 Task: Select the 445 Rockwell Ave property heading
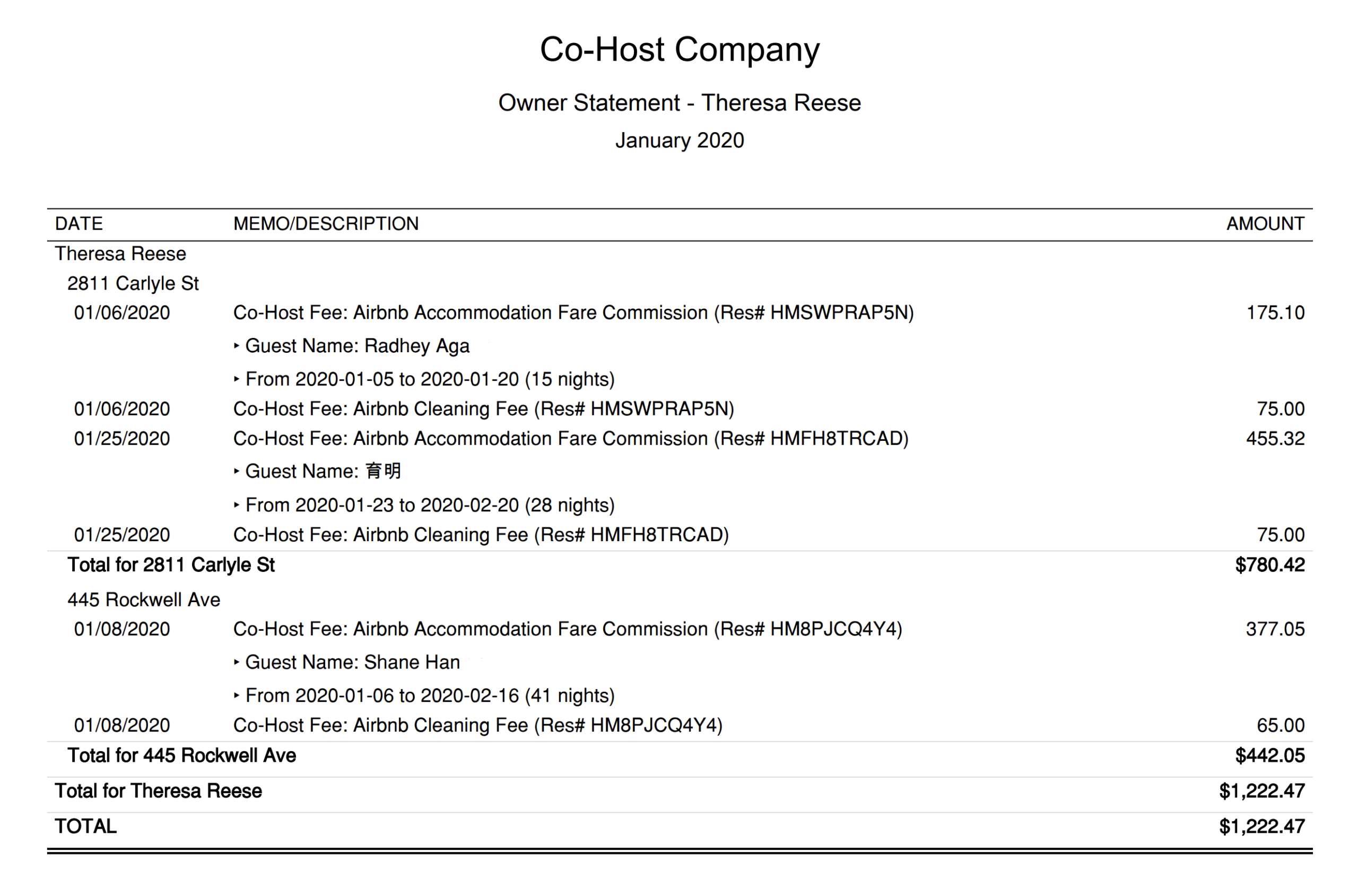[143, 599]
